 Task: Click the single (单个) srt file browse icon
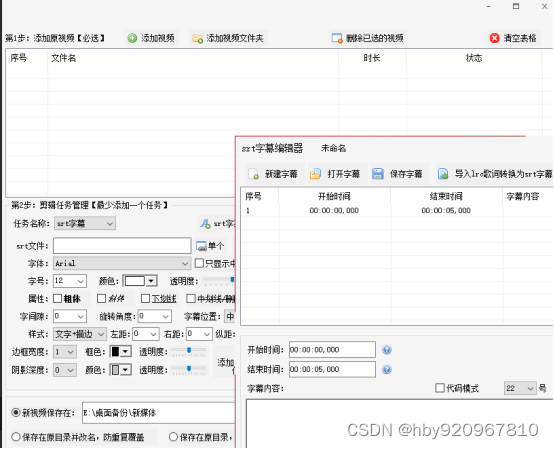click(201, 246)
